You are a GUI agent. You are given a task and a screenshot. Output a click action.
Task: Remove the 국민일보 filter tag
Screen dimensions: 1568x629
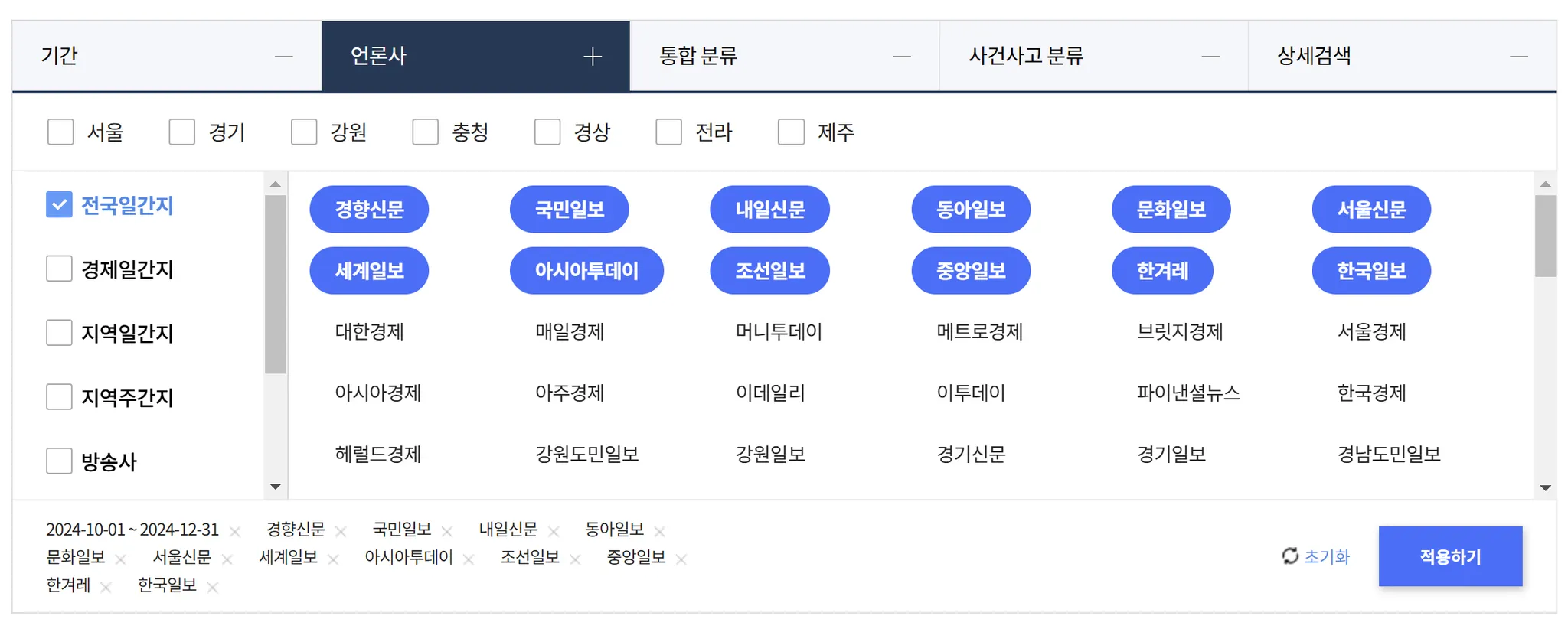pos(447,531)
